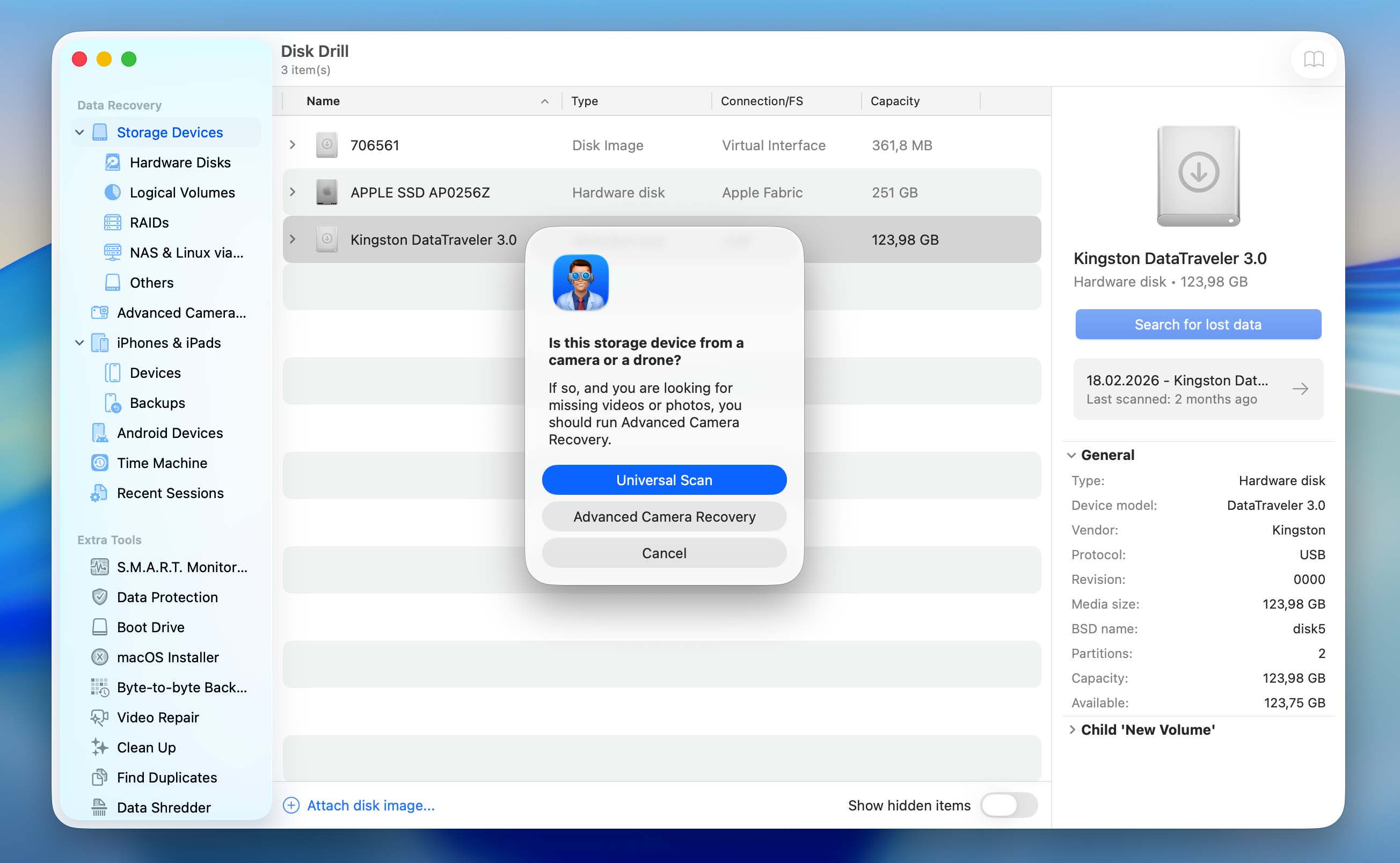1400x863 pixels.
Task: Open the 18.02.2026 Kingston scan session
Action: [x=1198, y=389]
